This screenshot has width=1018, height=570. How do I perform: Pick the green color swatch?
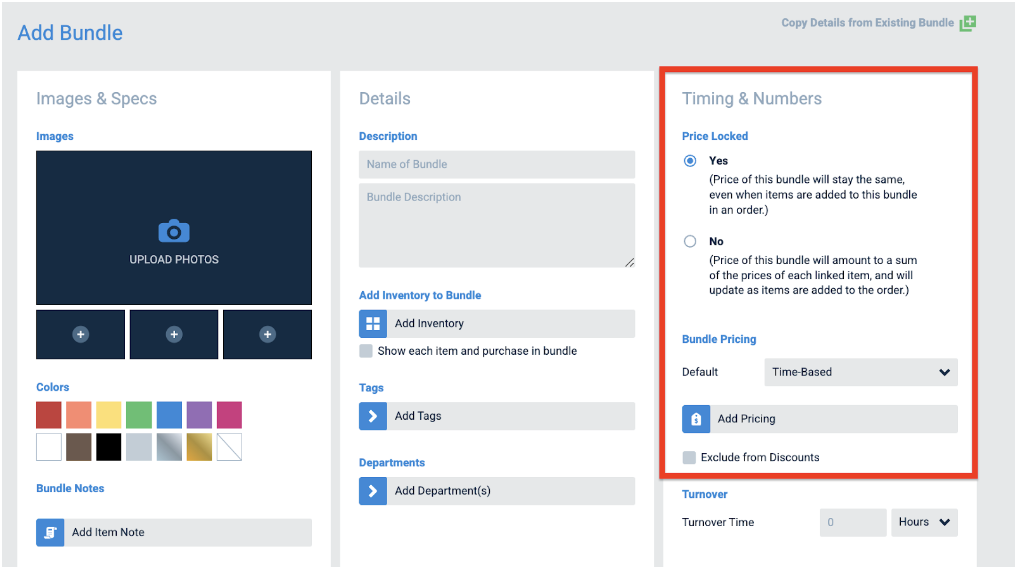pos(139,415)
